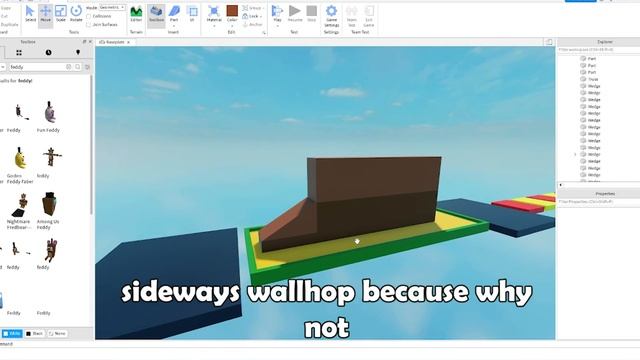Expand the Material dropdown arrow
The image size is (640, 360).
[x=214, y=26]
